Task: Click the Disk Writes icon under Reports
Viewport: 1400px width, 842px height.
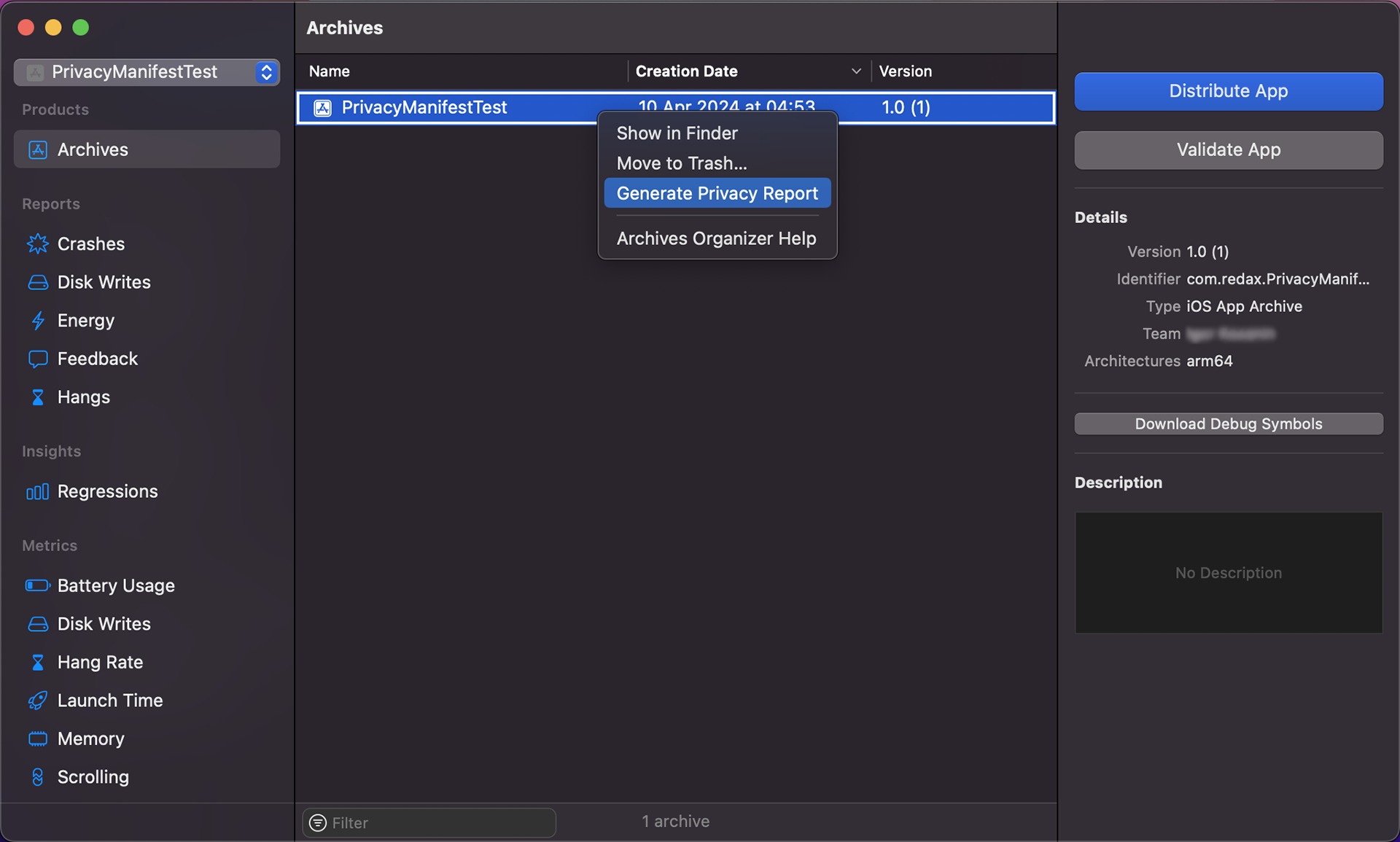Action: click(37, 282)
